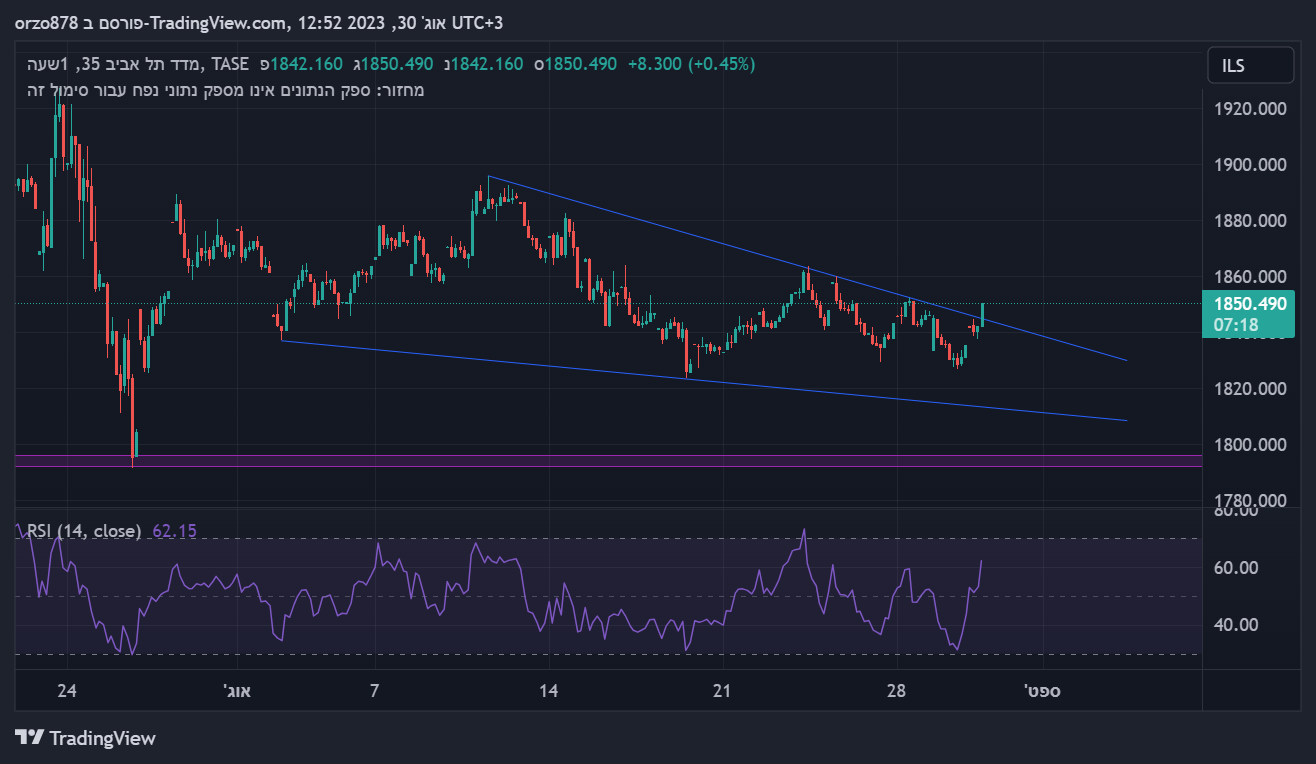Click the current price label 1850.490
Screen dimensions: 1316x764
[x=1250, y=304]
